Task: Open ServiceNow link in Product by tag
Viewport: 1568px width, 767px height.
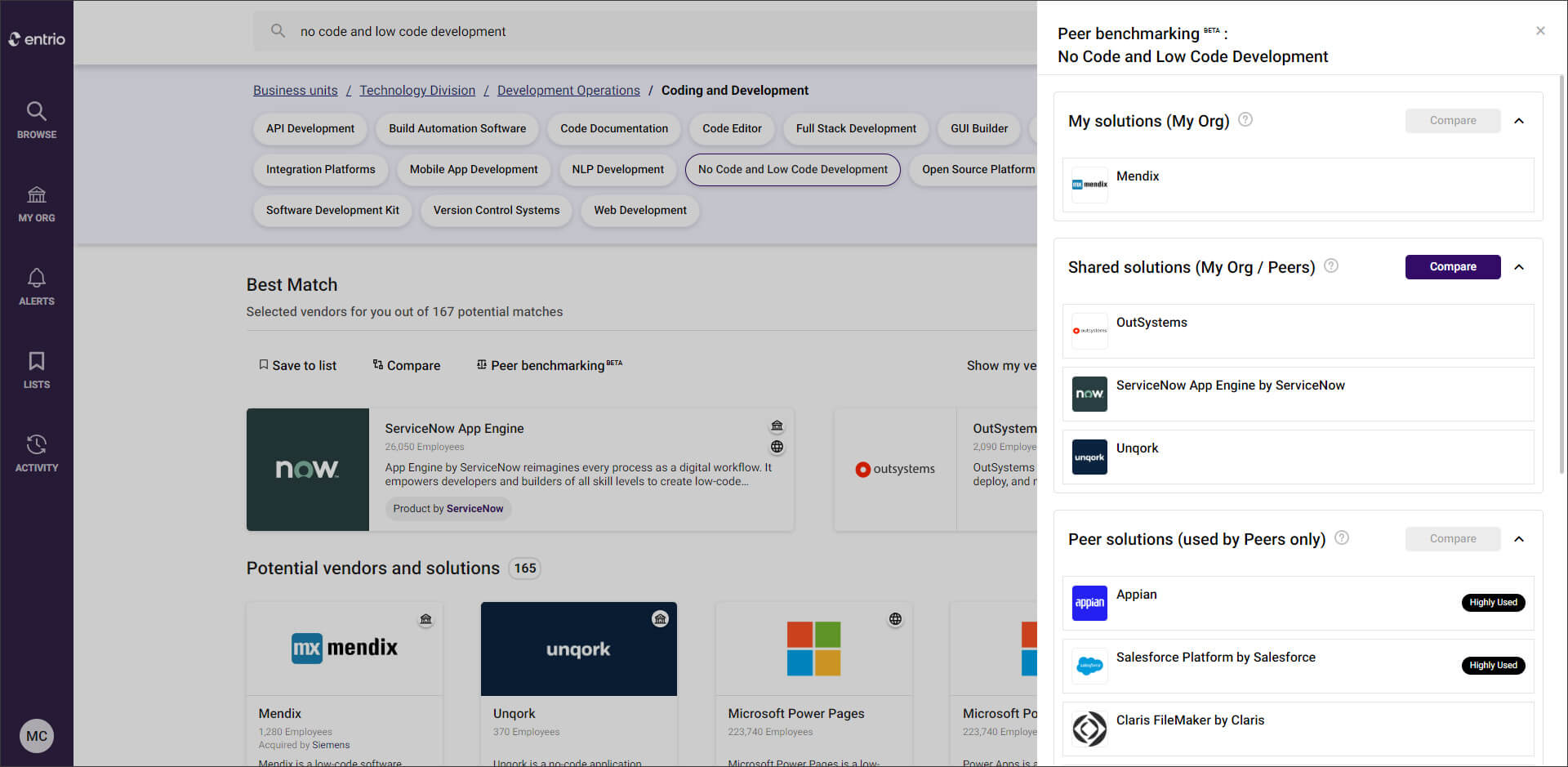Action: 474,508
